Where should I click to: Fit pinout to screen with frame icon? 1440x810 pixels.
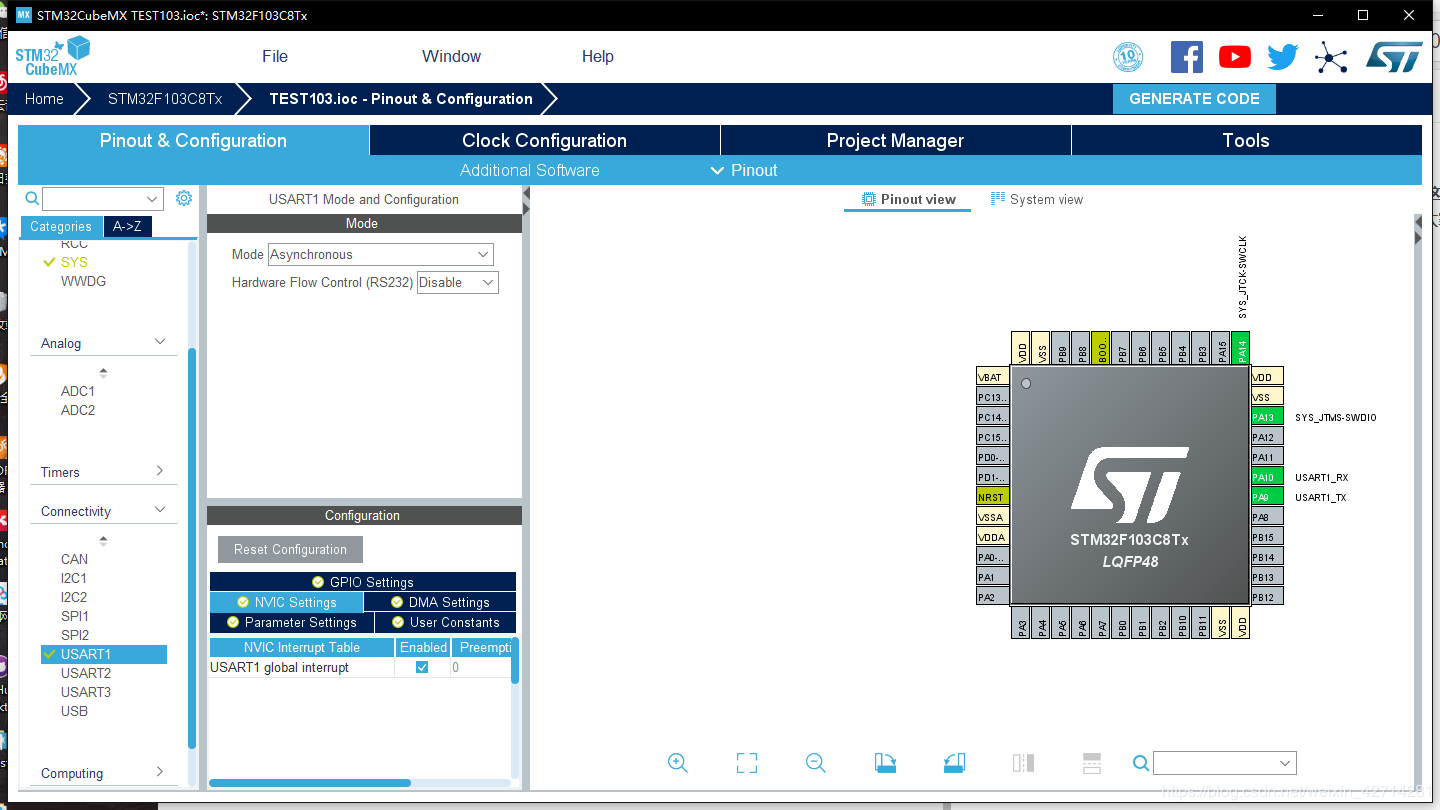[747, 763]
